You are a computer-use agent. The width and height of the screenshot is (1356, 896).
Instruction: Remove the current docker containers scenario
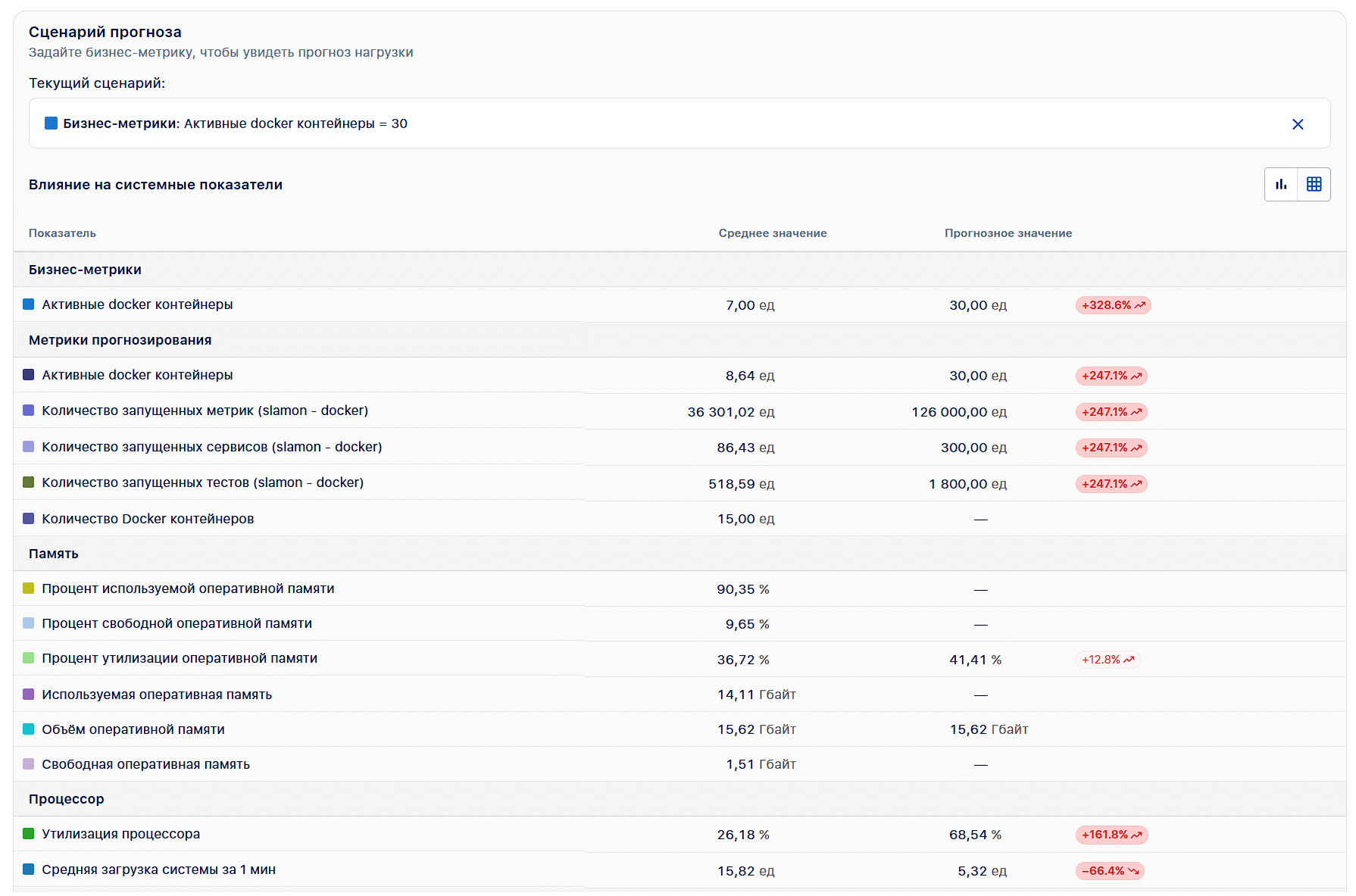pos(1297,124)
